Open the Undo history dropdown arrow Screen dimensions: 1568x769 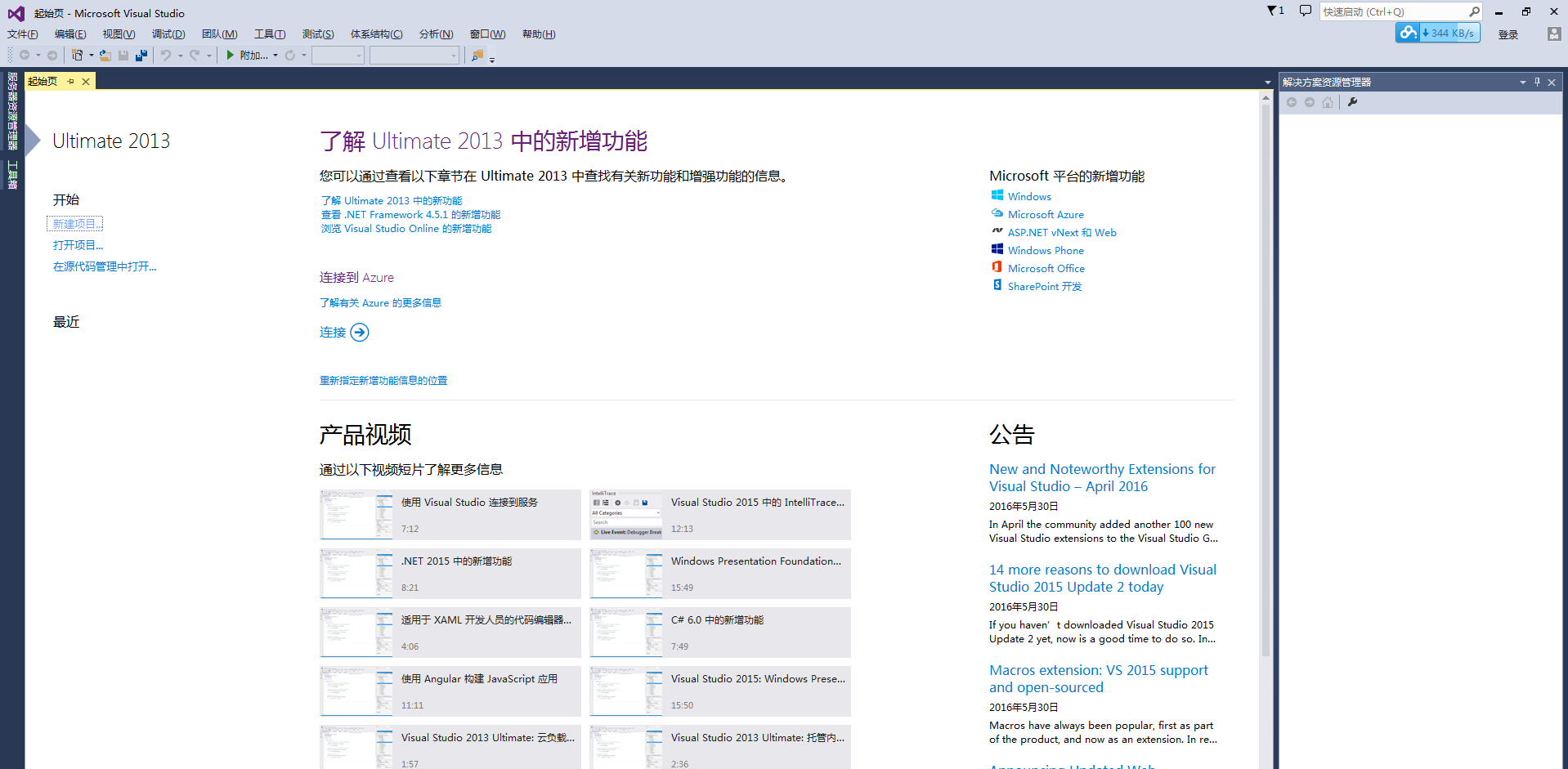(180, 56)
